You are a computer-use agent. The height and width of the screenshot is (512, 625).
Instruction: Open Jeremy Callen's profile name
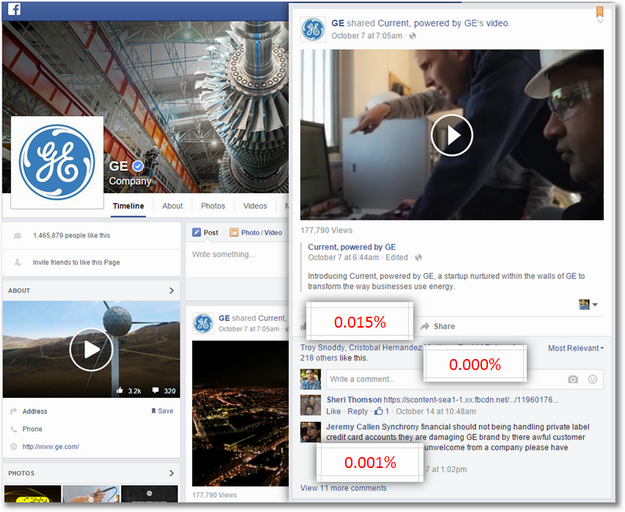pyautogui.click(x=353, y=427)
